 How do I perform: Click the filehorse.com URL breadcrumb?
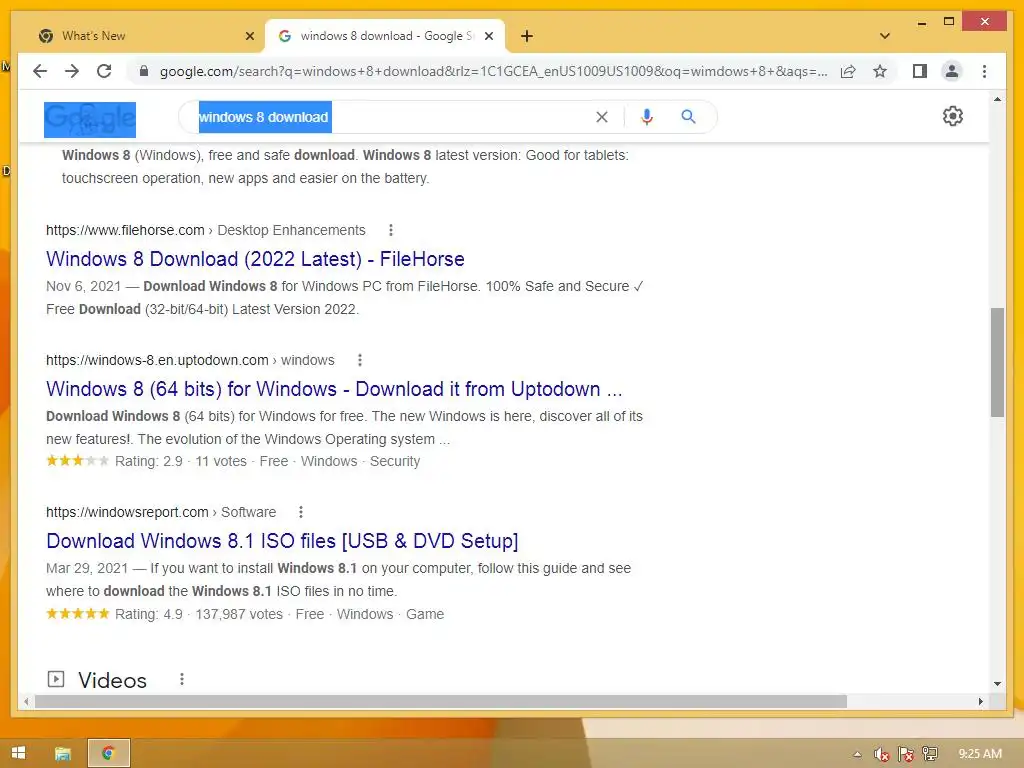(206, 230)
